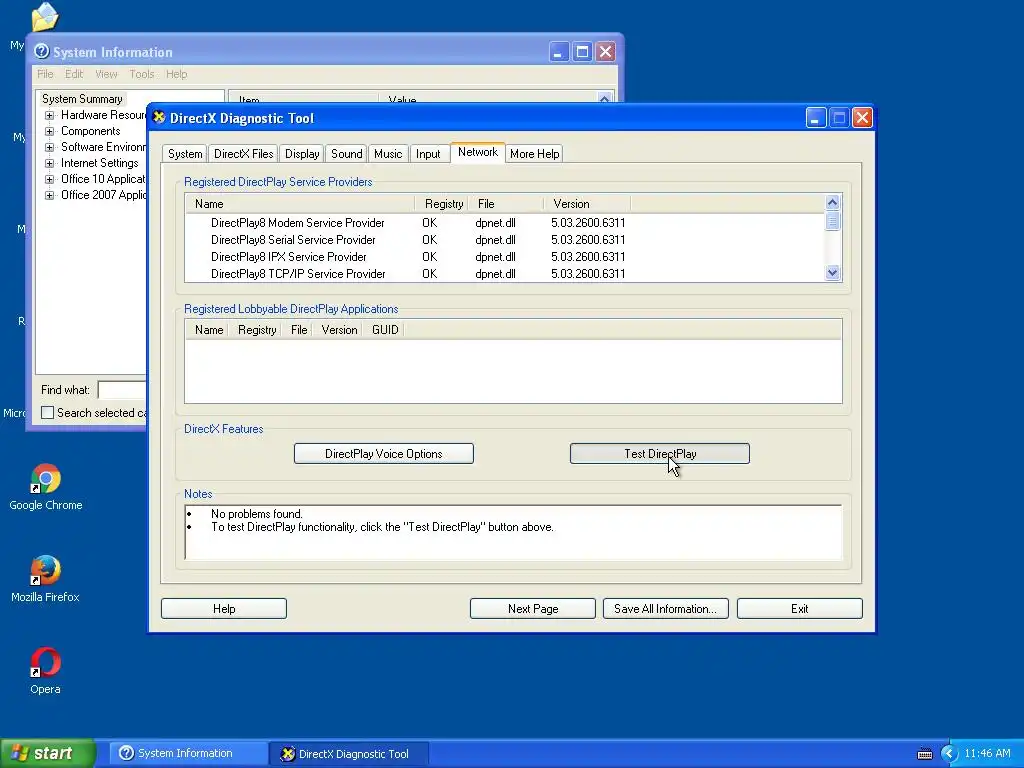Click Save All Information button
Image resolution: width=1024 pixels, height=768 pixels.
coord(665,609)
